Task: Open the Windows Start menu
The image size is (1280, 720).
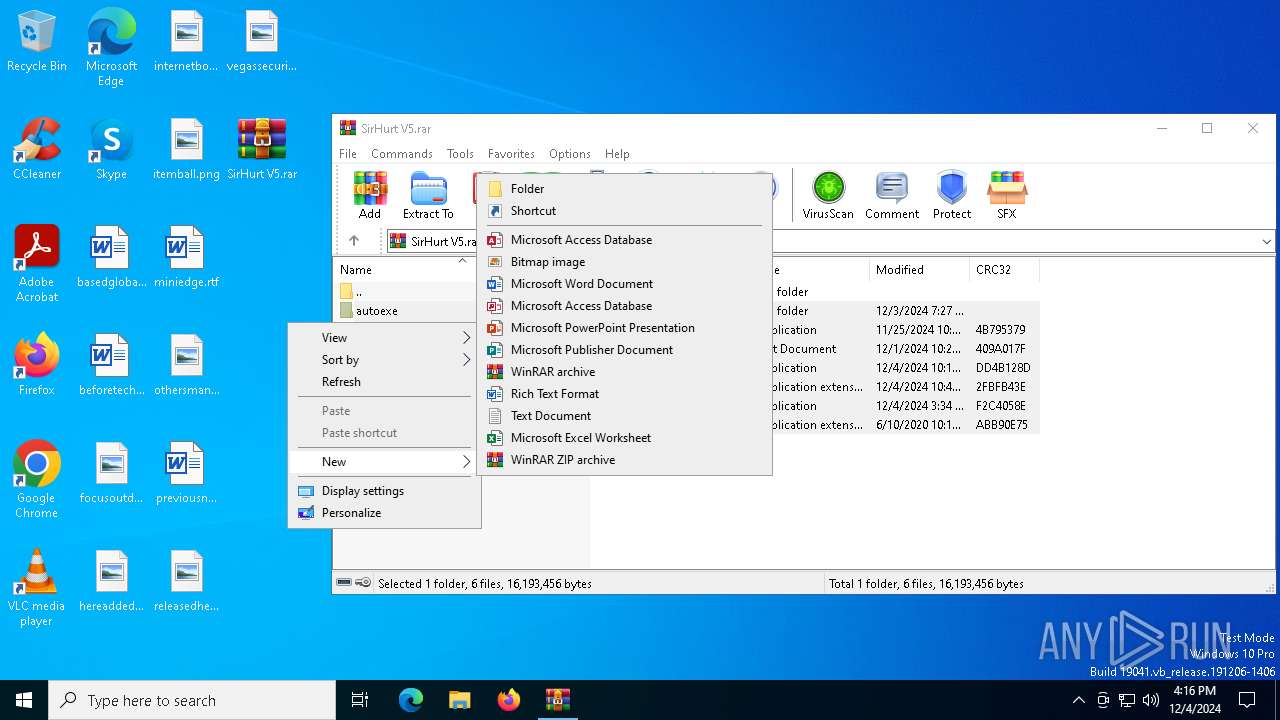Action: pos(24,700)
